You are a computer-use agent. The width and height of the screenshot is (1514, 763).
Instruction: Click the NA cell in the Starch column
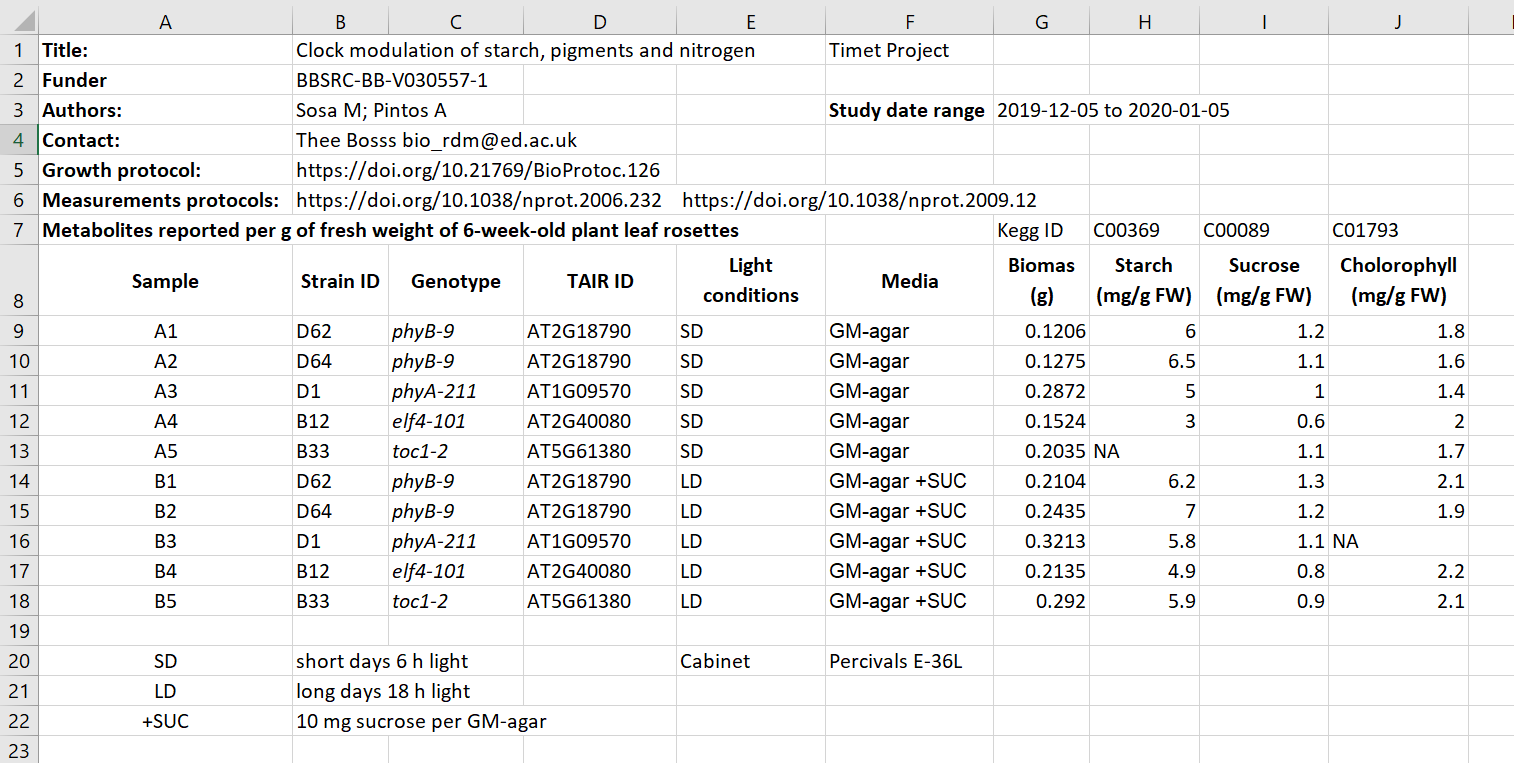pos(1144,451)
